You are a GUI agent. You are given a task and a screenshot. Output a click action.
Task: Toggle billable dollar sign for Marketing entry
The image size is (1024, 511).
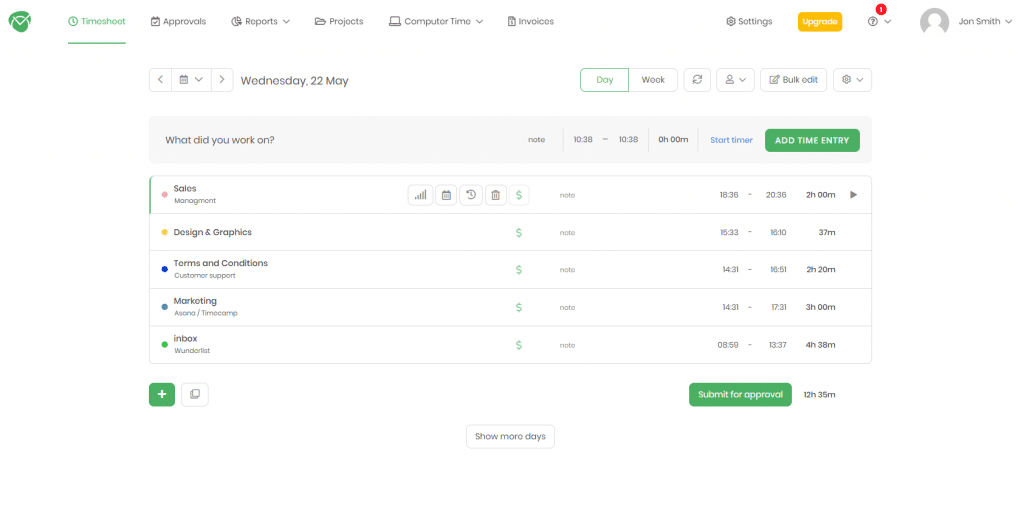click(519, 308)
